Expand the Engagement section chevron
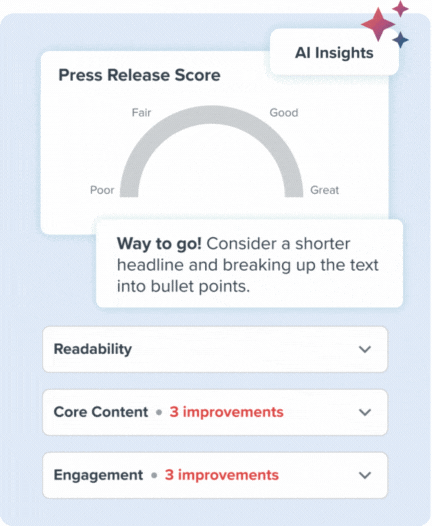This screenshot has height=526, width=432. pos(365,475)
